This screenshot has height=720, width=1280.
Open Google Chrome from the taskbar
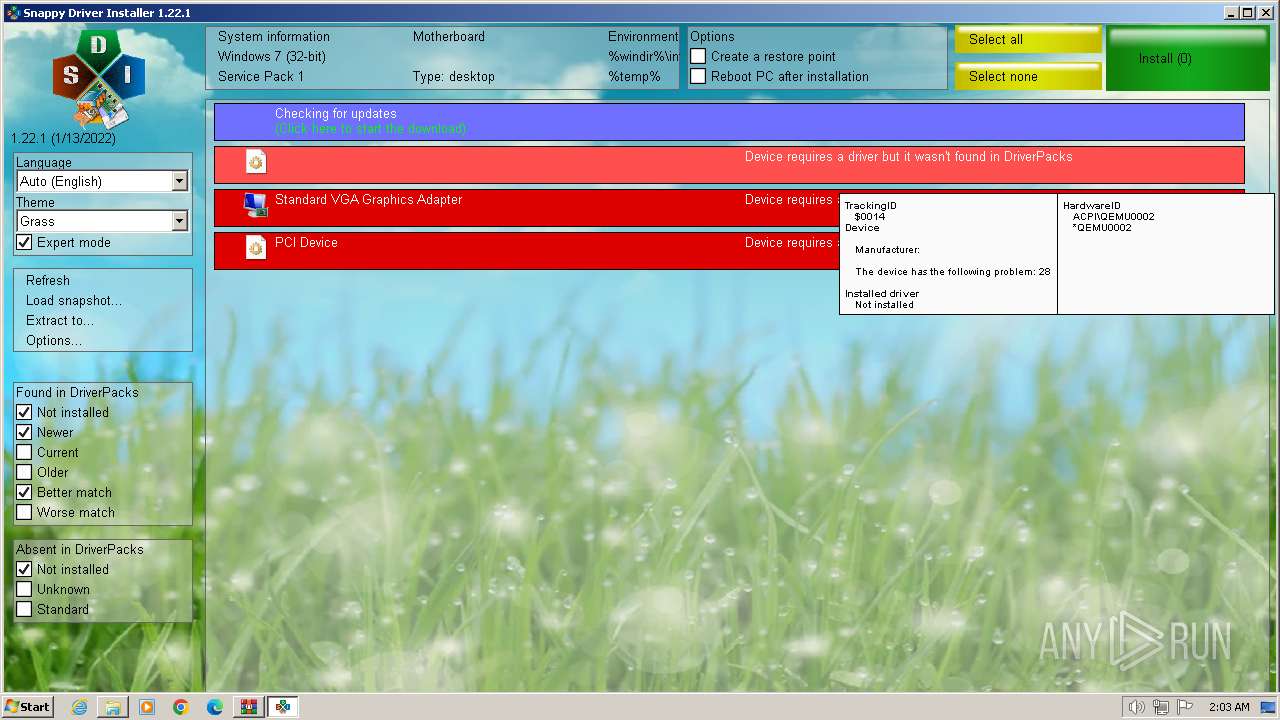click(x=181, y=707)
